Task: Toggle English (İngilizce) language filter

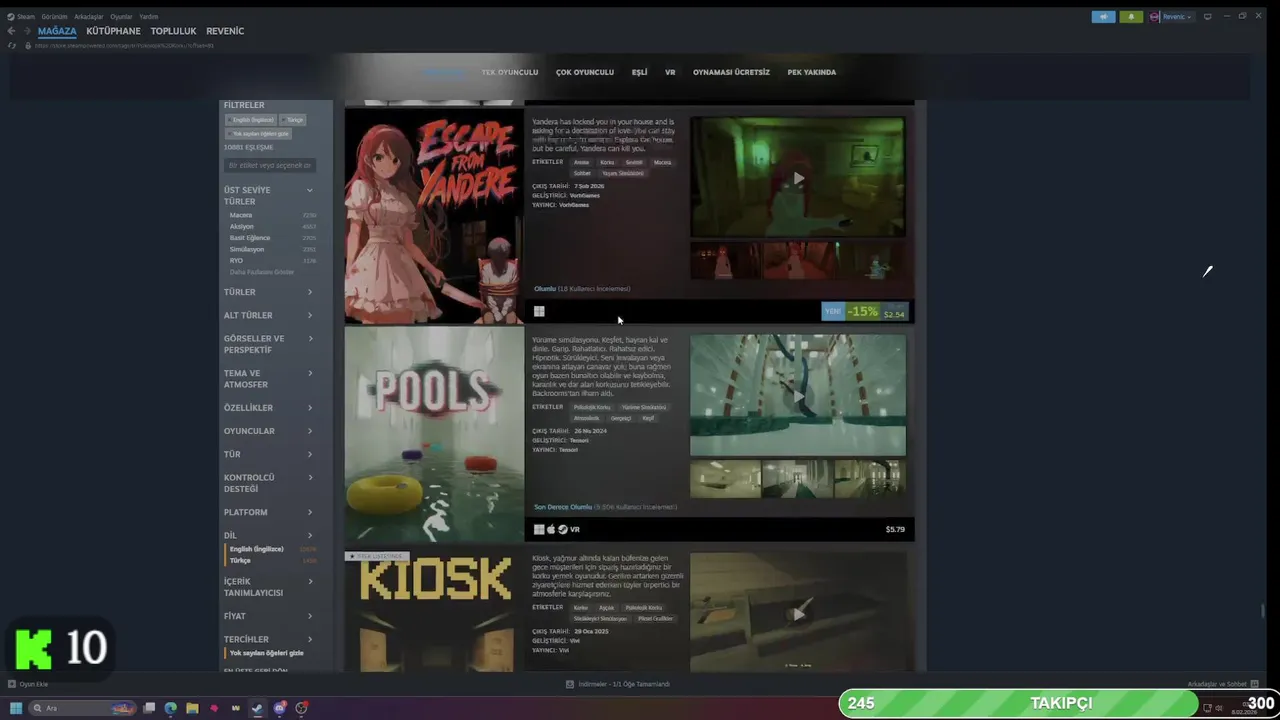Action: click(x=256, y=549)
